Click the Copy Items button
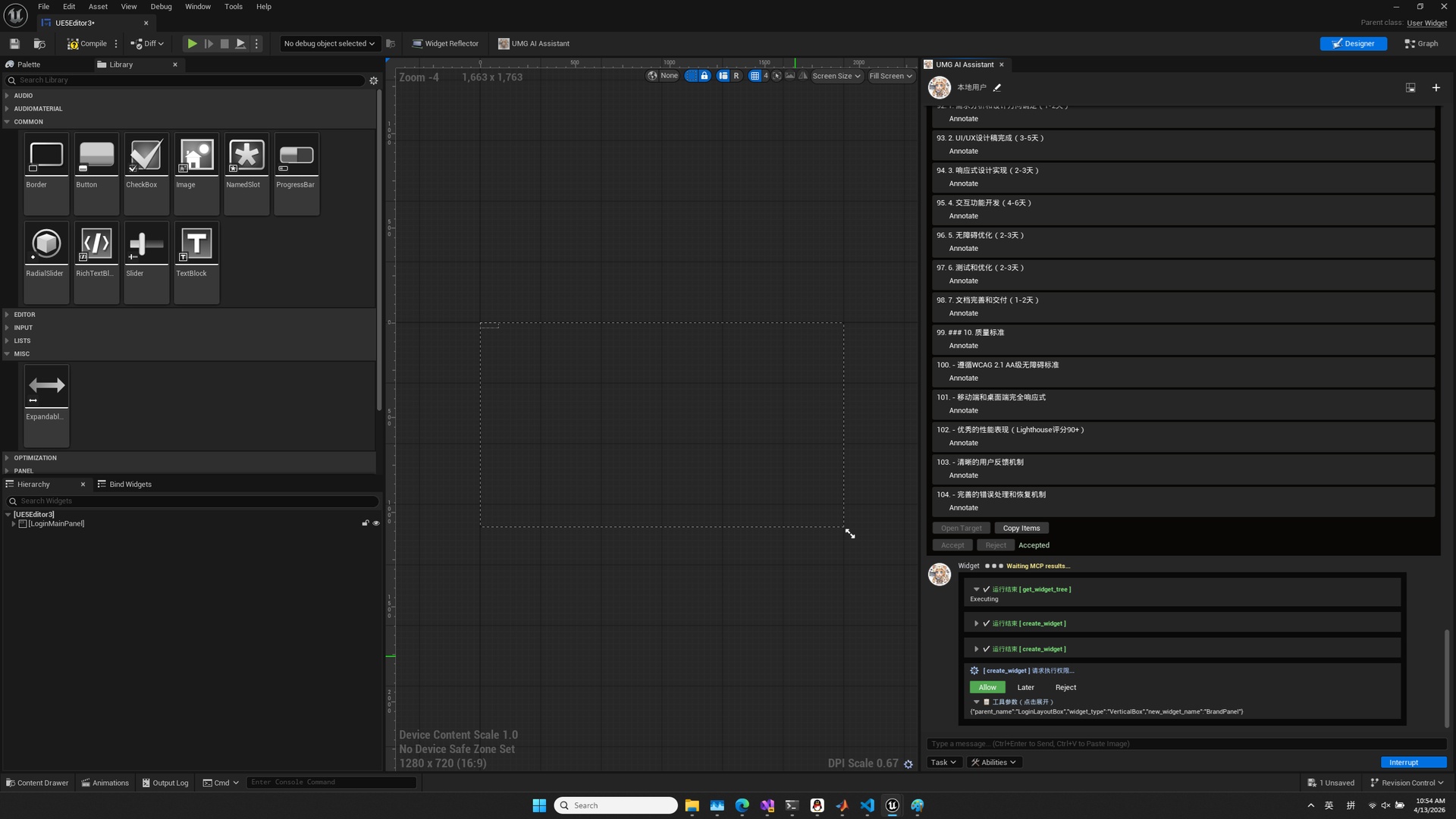This screenshot has height=819, width=1456. tap(1021, 529)
